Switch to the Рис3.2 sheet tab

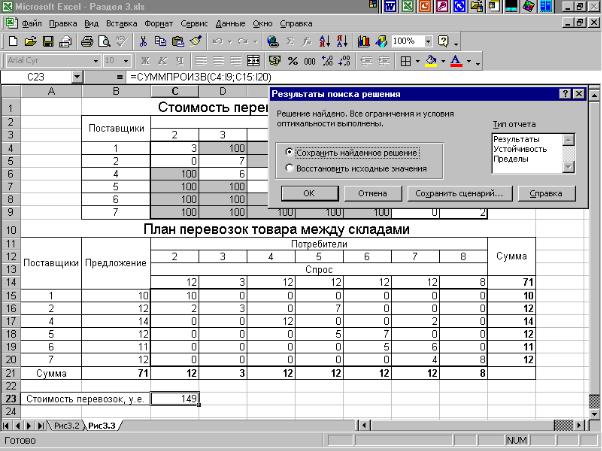tap(66, 426)
